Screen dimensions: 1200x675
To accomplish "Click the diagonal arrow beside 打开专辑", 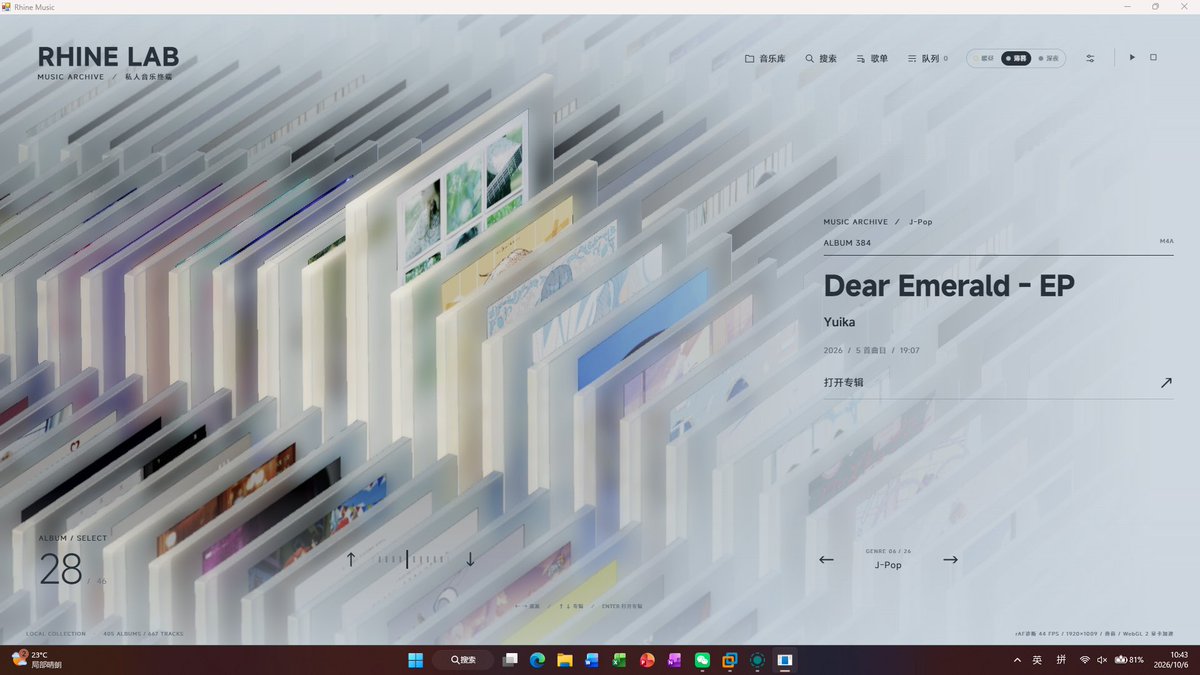I will pyautogui.click(x=1166, y=383).
